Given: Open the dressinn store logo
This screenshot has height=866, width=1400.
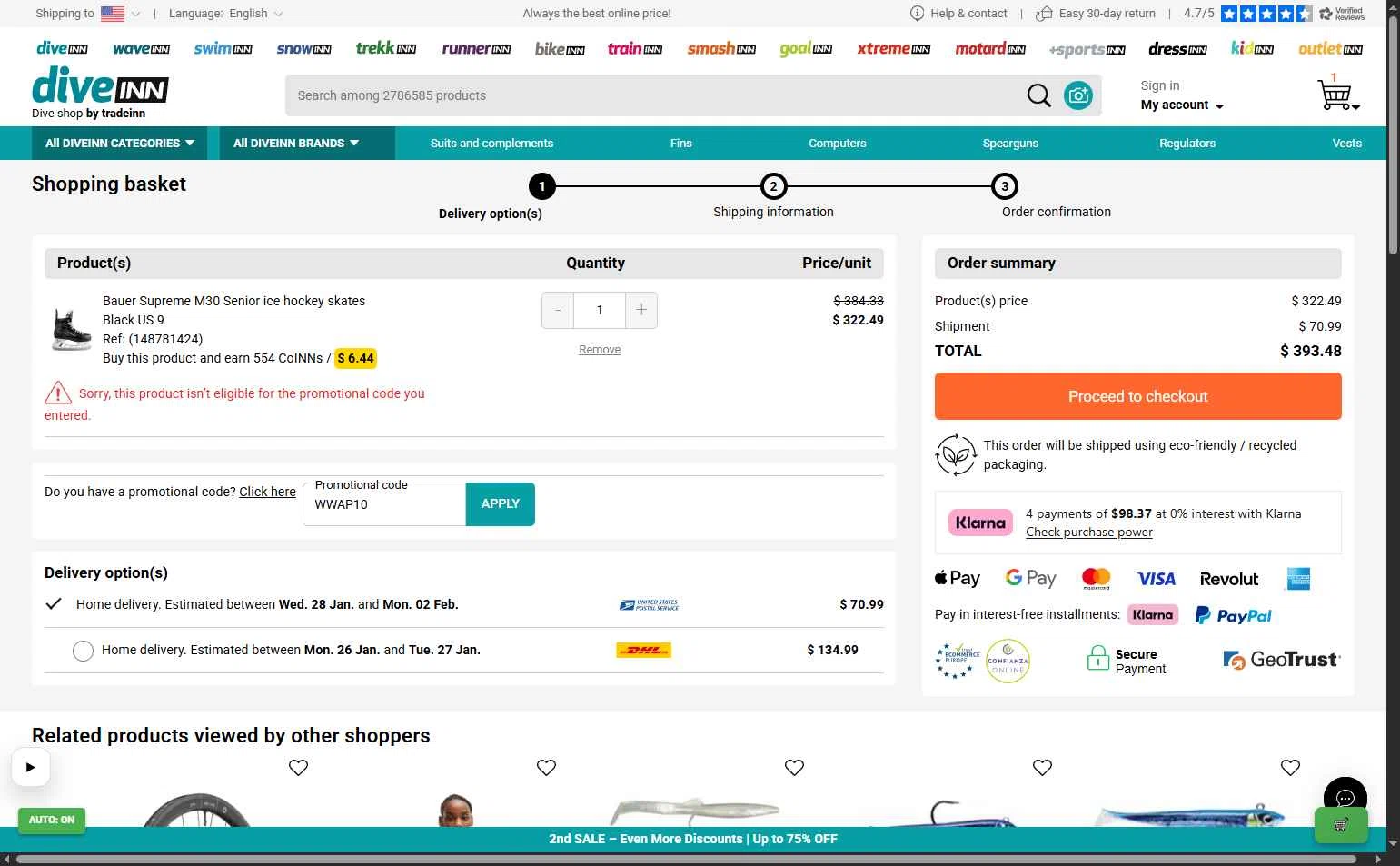Looking at the screenshot, I should tap(1177, 49).
